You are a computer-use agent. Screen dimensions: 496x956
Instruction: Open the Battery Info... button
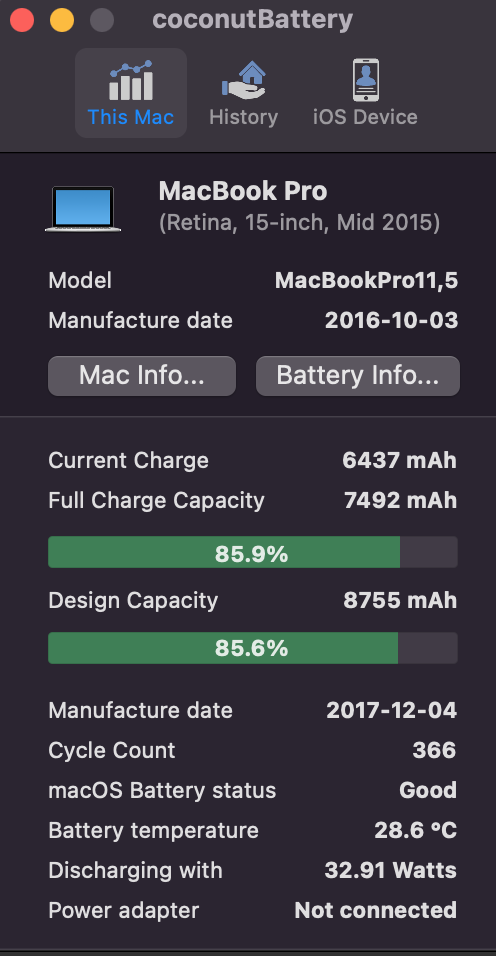[x=358, y=376]
